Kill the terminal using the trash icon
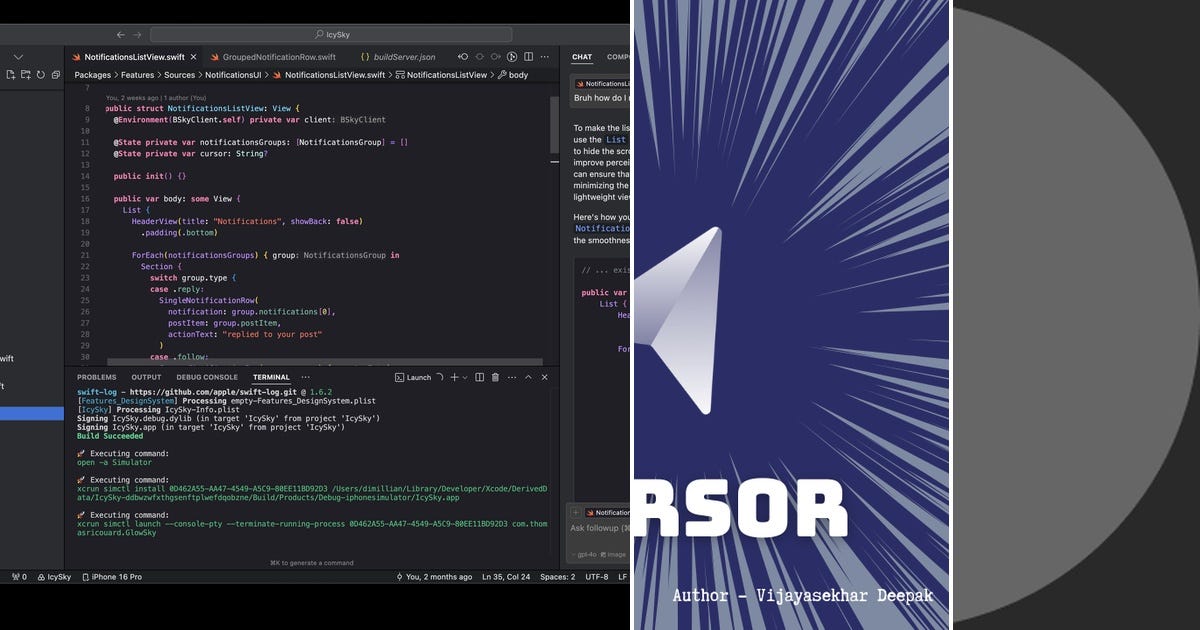1200x630 pixels. click(495, 377)
